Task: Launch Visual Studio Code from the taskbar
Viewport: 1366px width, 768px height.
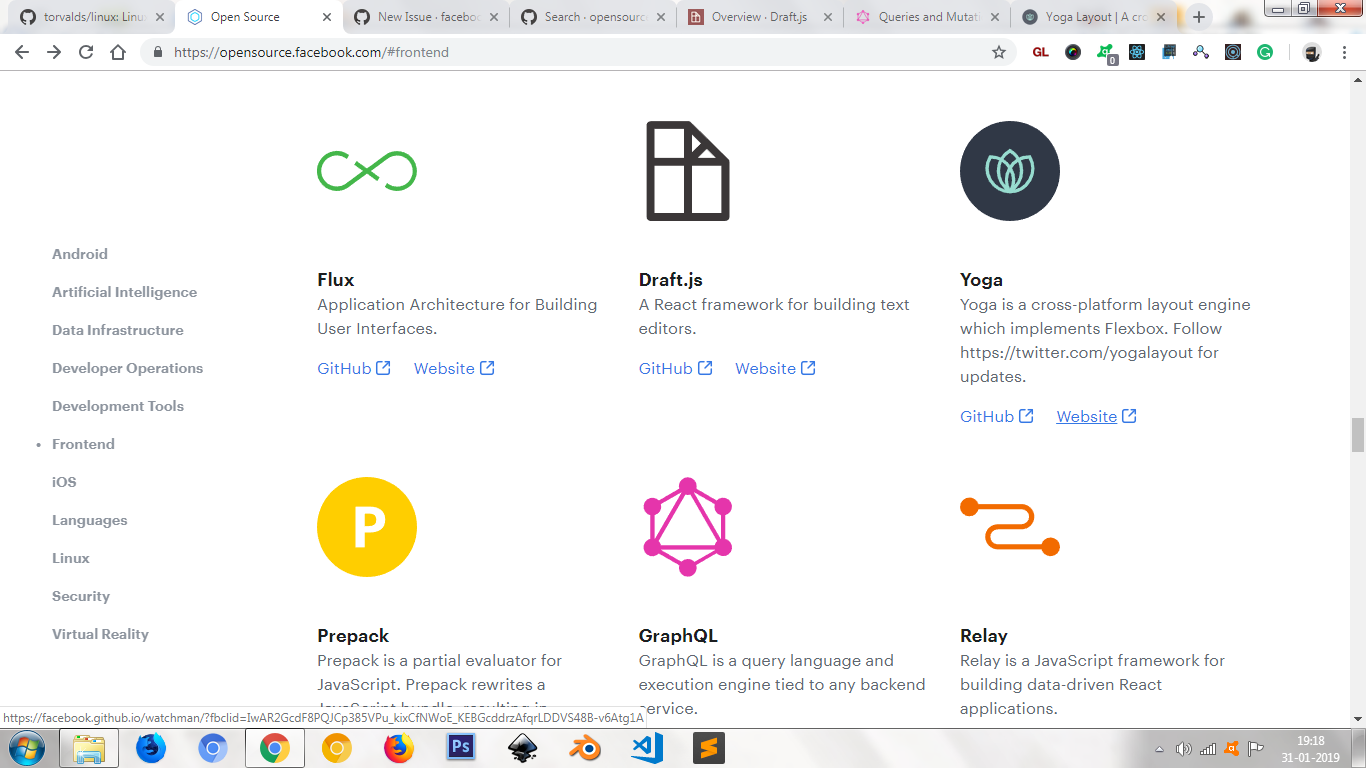Action: (x=646, y=747)
